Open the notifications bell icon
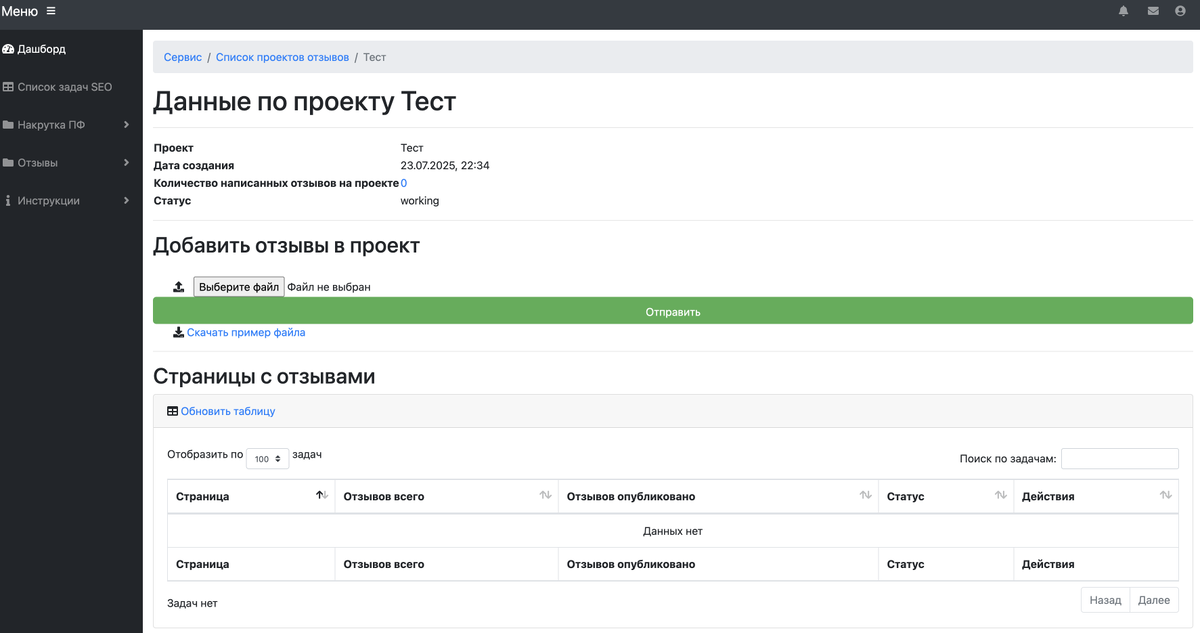The height and width of the screenshot is (633, 1200). point(1123,11)
